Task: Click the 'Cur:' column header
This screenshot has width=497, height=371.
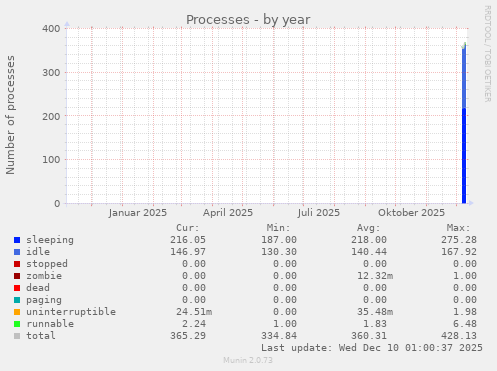Action: [x=188, y=228]
